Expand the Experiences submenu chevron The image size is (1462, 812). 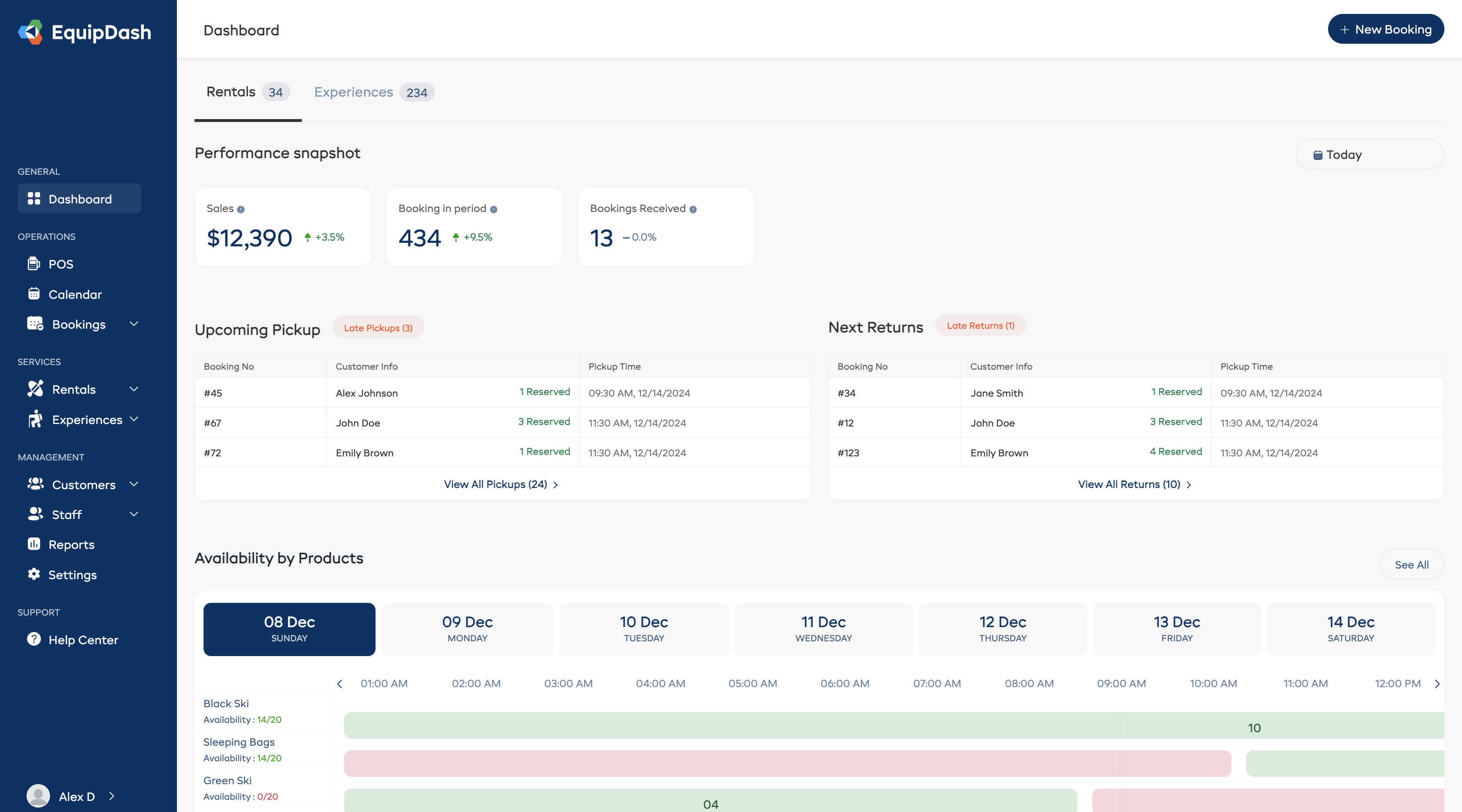click(x=134, y=419)
